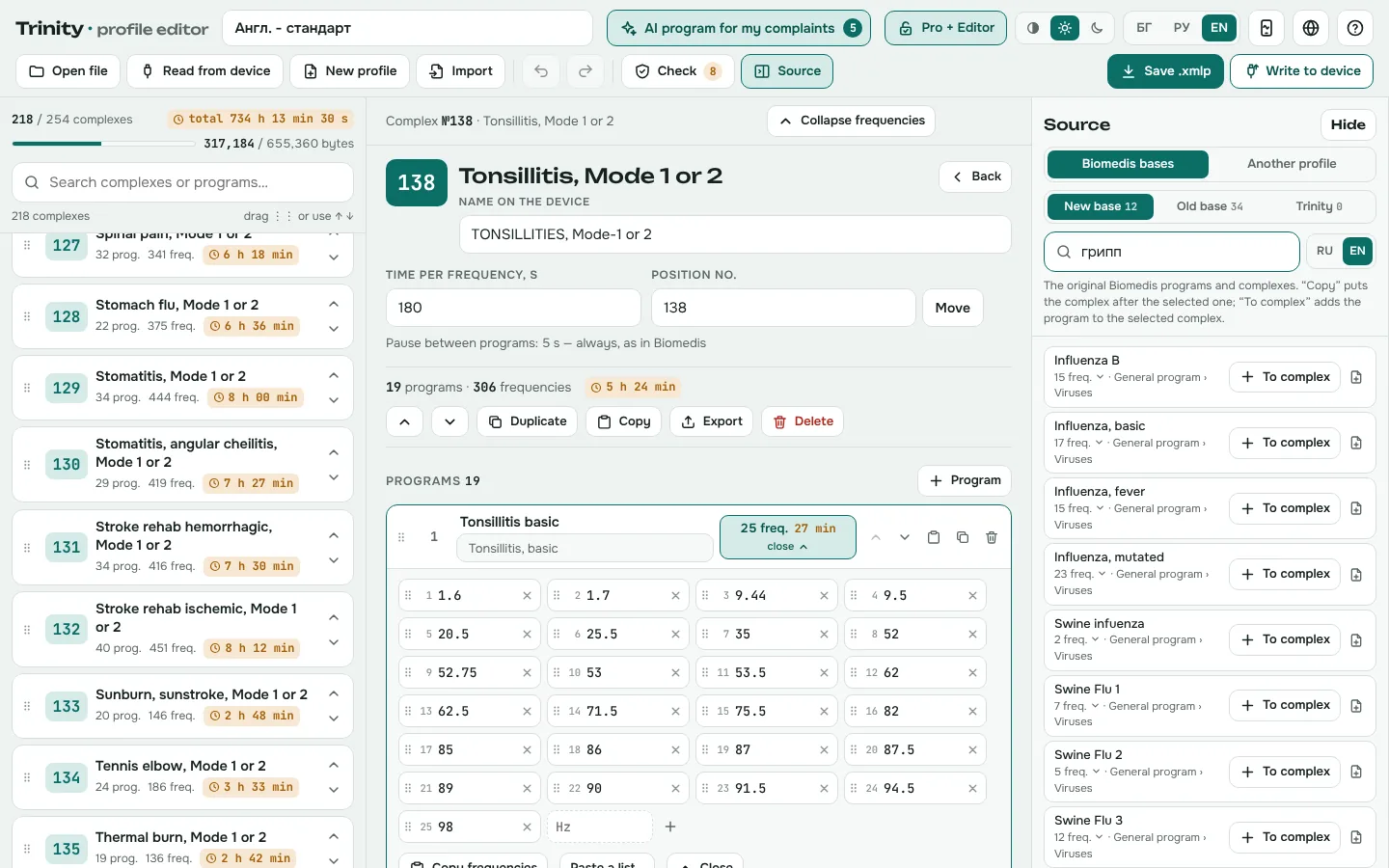Image resolution: width=1389 pixels, height=868 pixels.
Task: Add Influenza, fever To complex
Action: (x=1285, y=508)
